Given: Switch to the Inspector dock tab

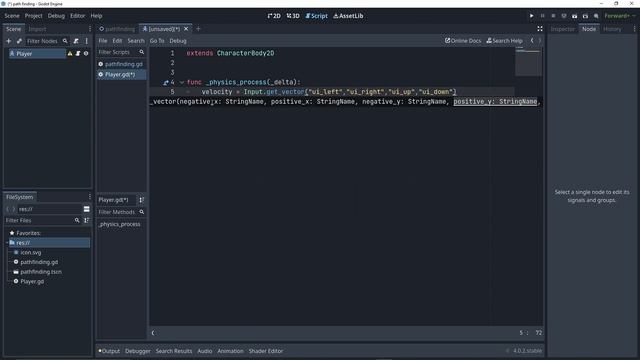Looking at the screenshot, I should coord(562,29).
